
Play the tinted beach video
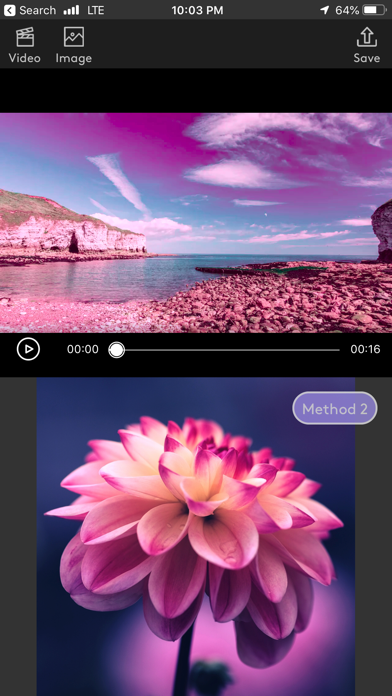28,349
